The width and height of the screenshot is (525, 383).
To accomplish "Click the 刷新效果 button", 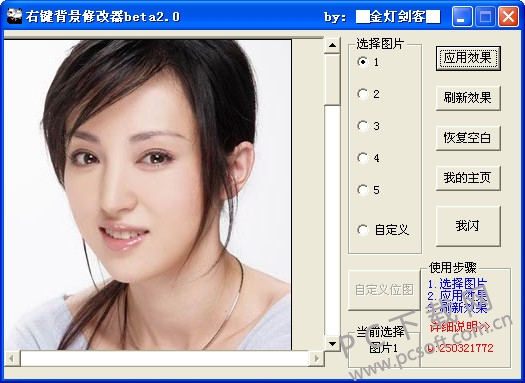I will coord(468,98).
